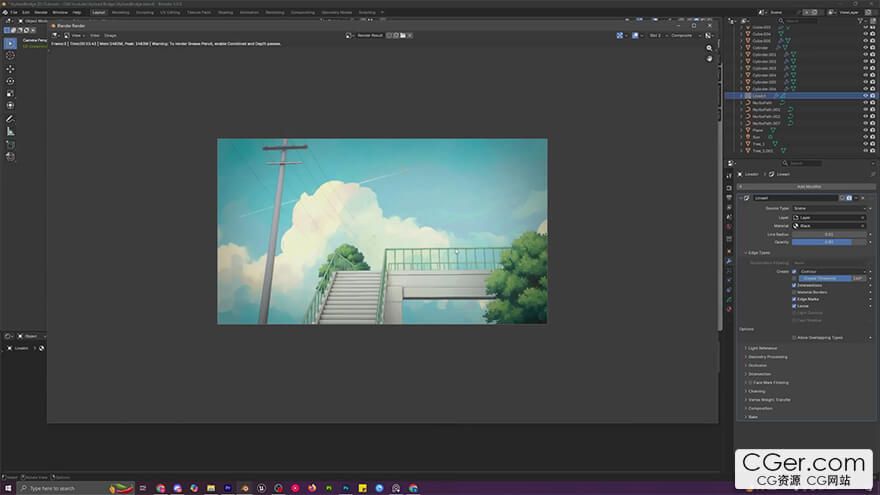880x495 pixels.
Task: Select the 3D Cursor tool
Action: (11, 56)
